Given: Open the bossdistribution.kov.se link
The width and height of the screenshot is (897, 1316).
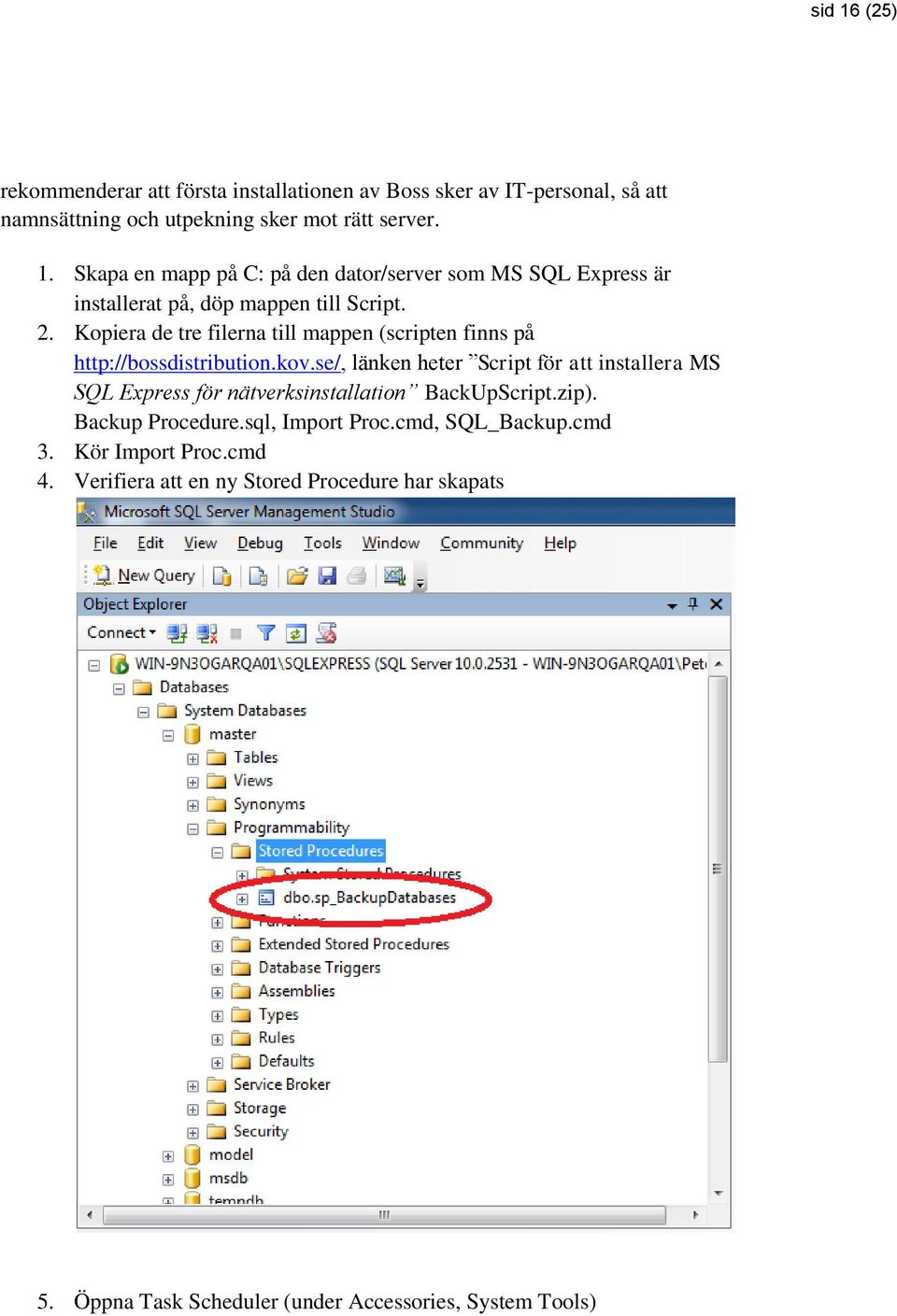Looking at the screenshot, I should pos(207,362).
